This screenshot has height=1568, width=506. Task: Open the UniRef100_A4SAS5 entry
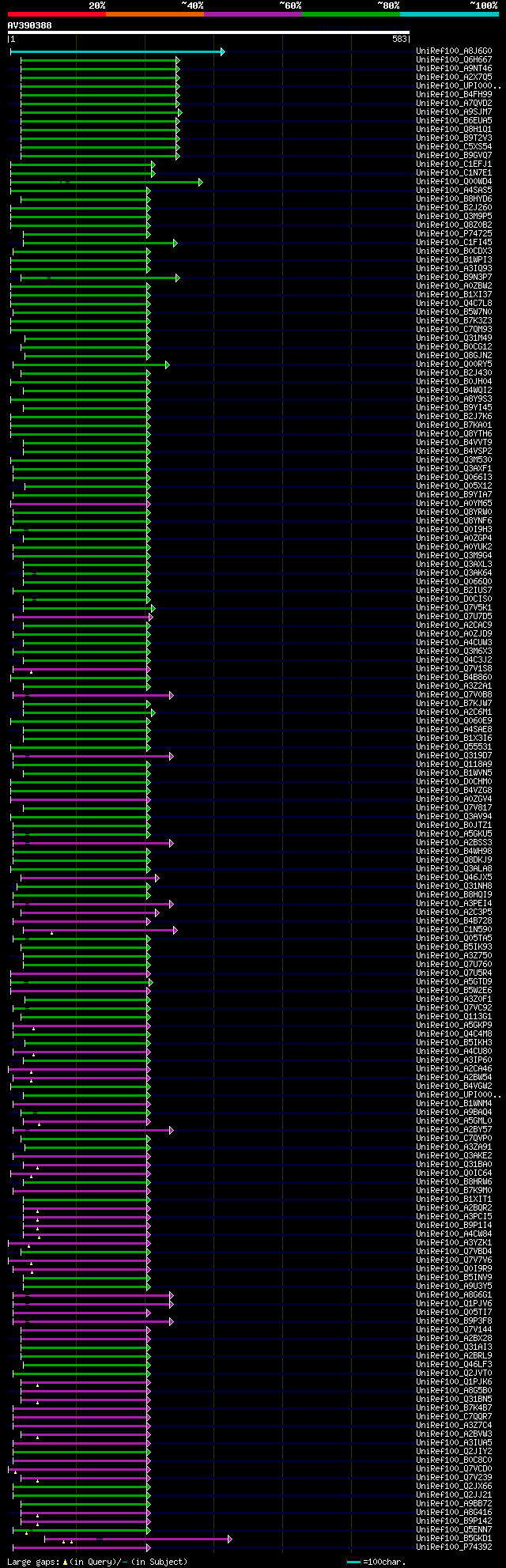[453, 191]
